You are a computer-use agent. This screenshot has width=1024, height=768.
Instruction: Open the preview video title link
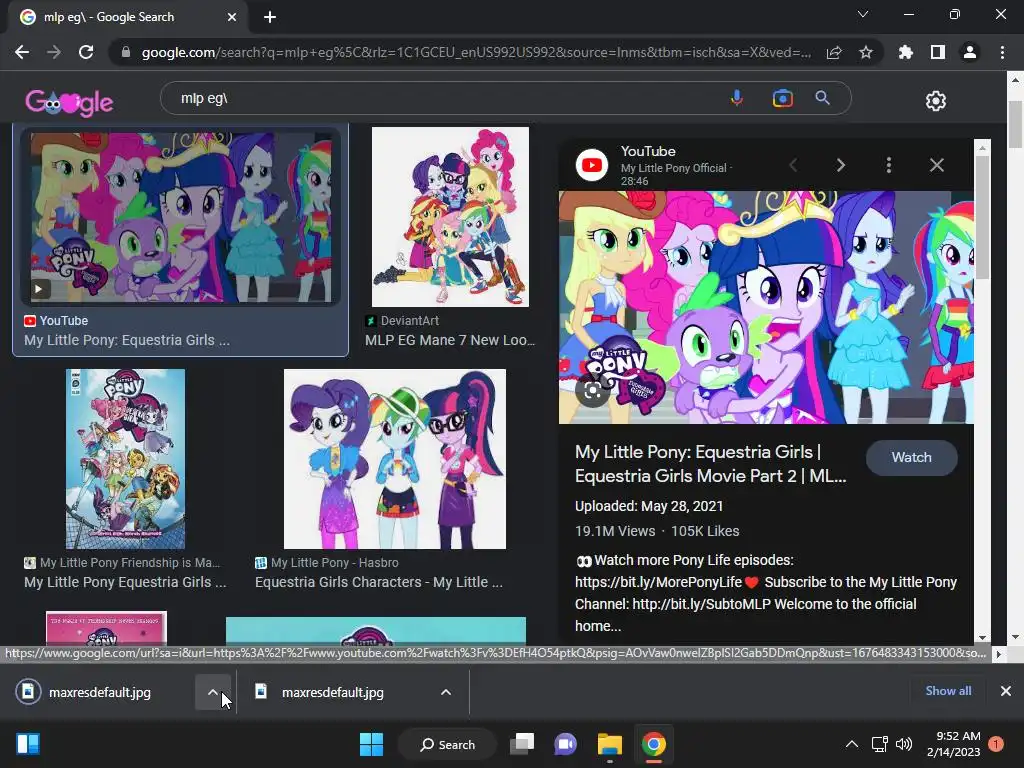click(711, 464)
